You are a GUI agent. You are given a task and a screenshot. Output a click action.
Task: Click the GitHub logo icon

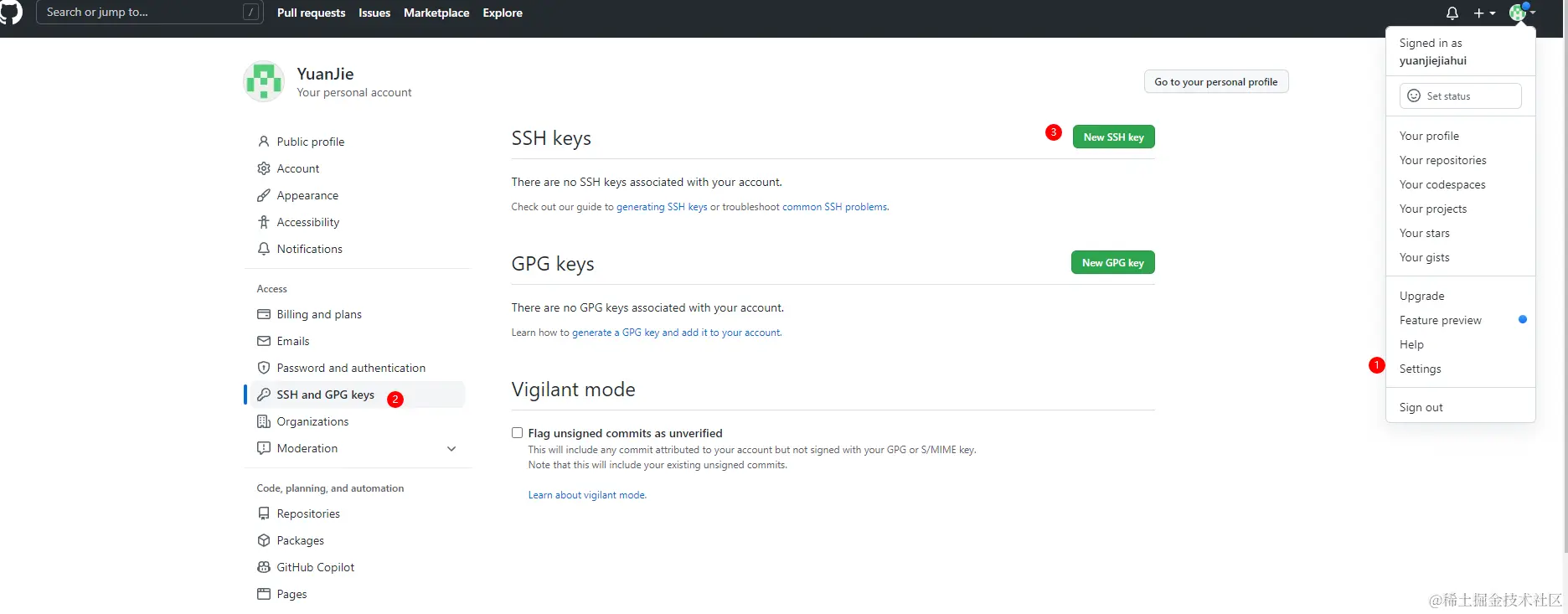[10, 12]
